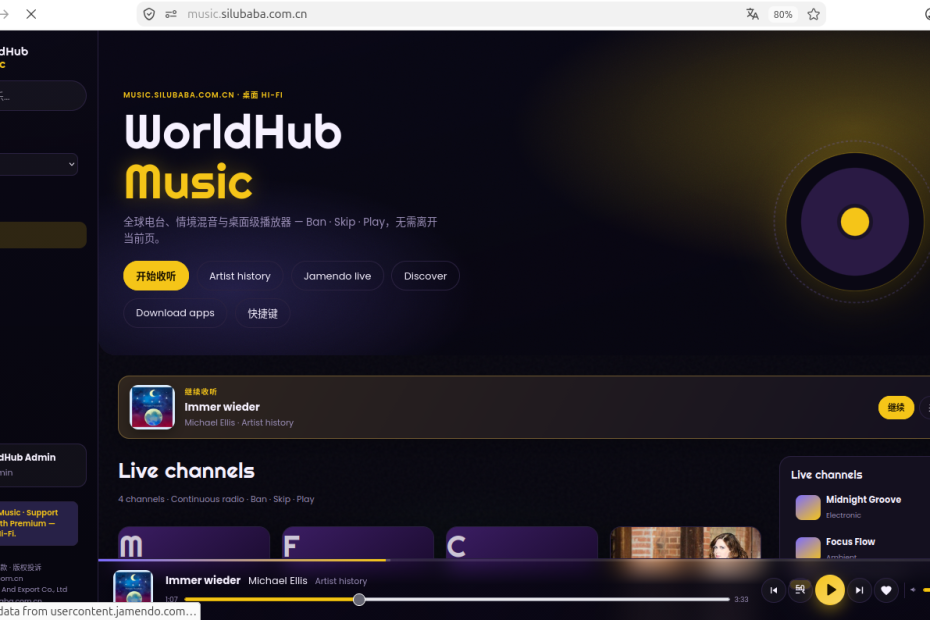Open the Discover pill button
The image size is (930, 620).
[x=425, y=276]
